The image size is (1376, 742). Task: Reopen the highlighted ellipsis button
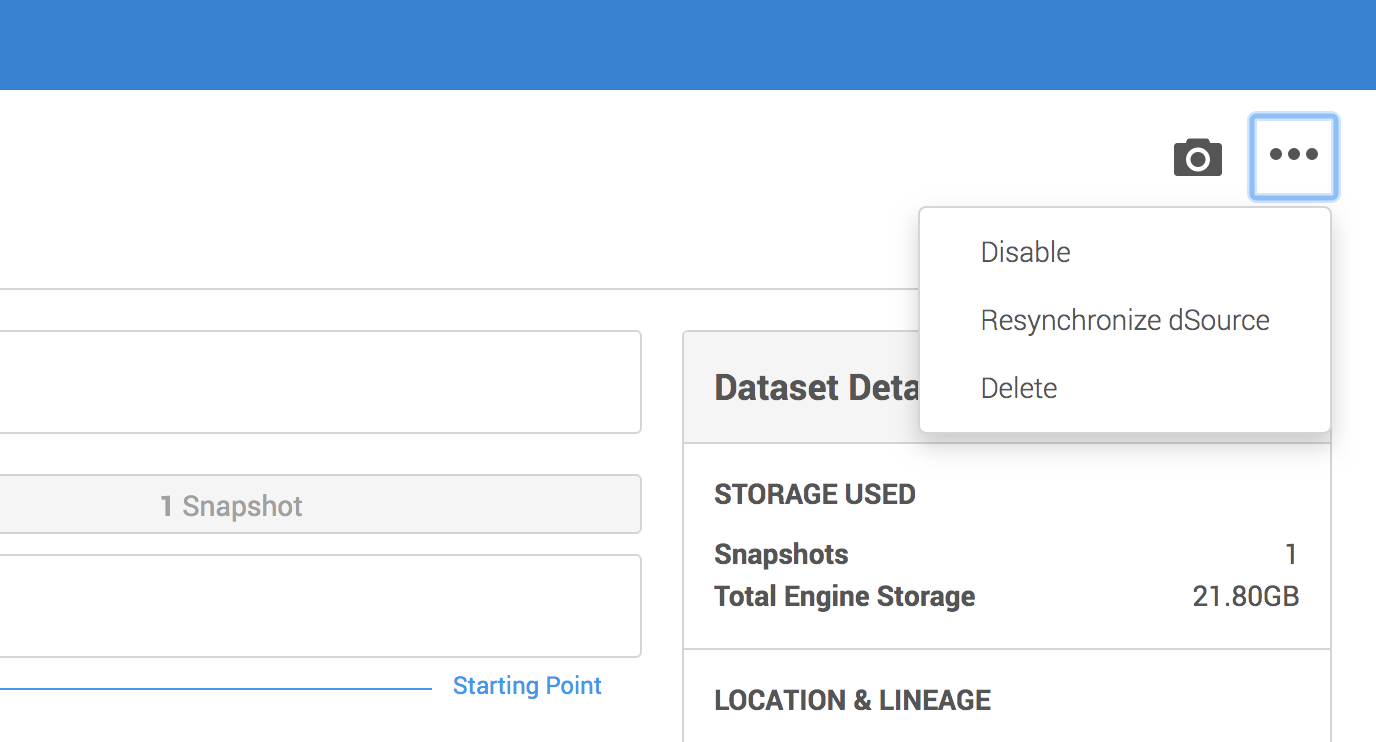[1293, 157]
